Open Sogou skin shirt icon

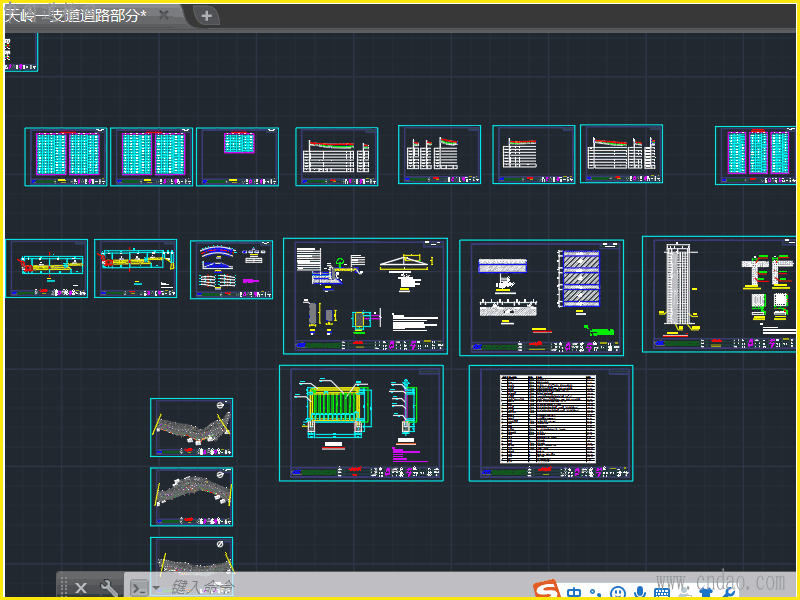pos(707,592)
